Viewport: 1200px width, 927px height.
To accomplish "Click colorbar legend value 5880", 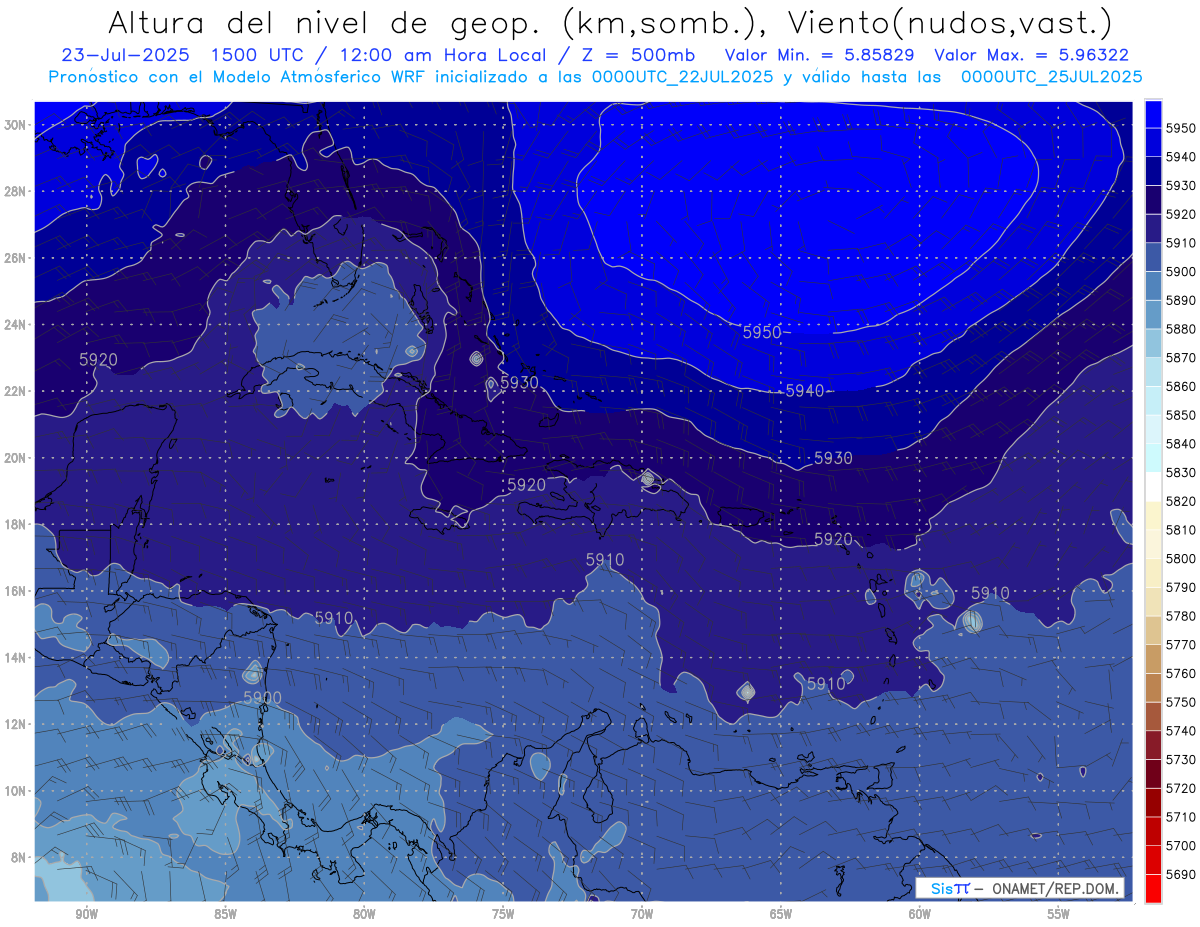I will pos(1181,328).
